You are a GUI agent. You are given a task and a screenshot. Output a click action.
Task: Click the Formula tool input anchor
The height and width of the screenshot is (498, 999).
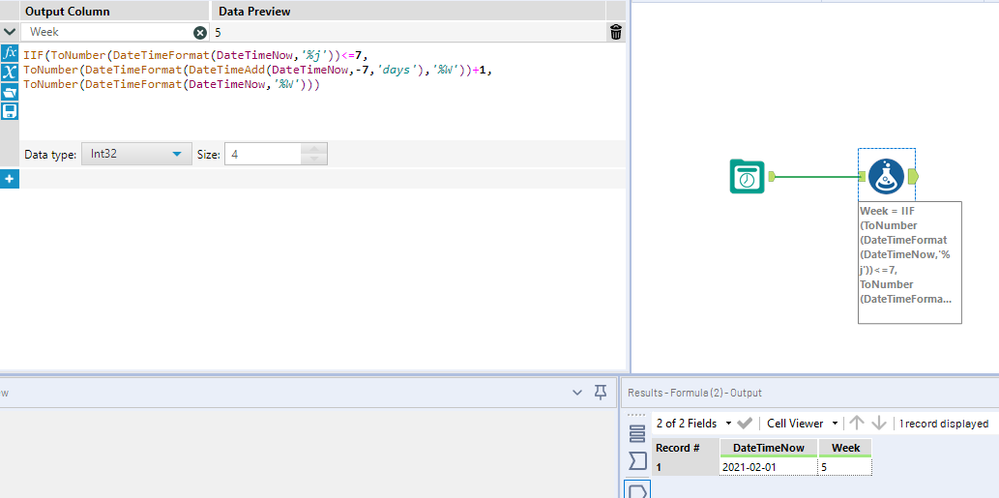[x=862, y=176]
